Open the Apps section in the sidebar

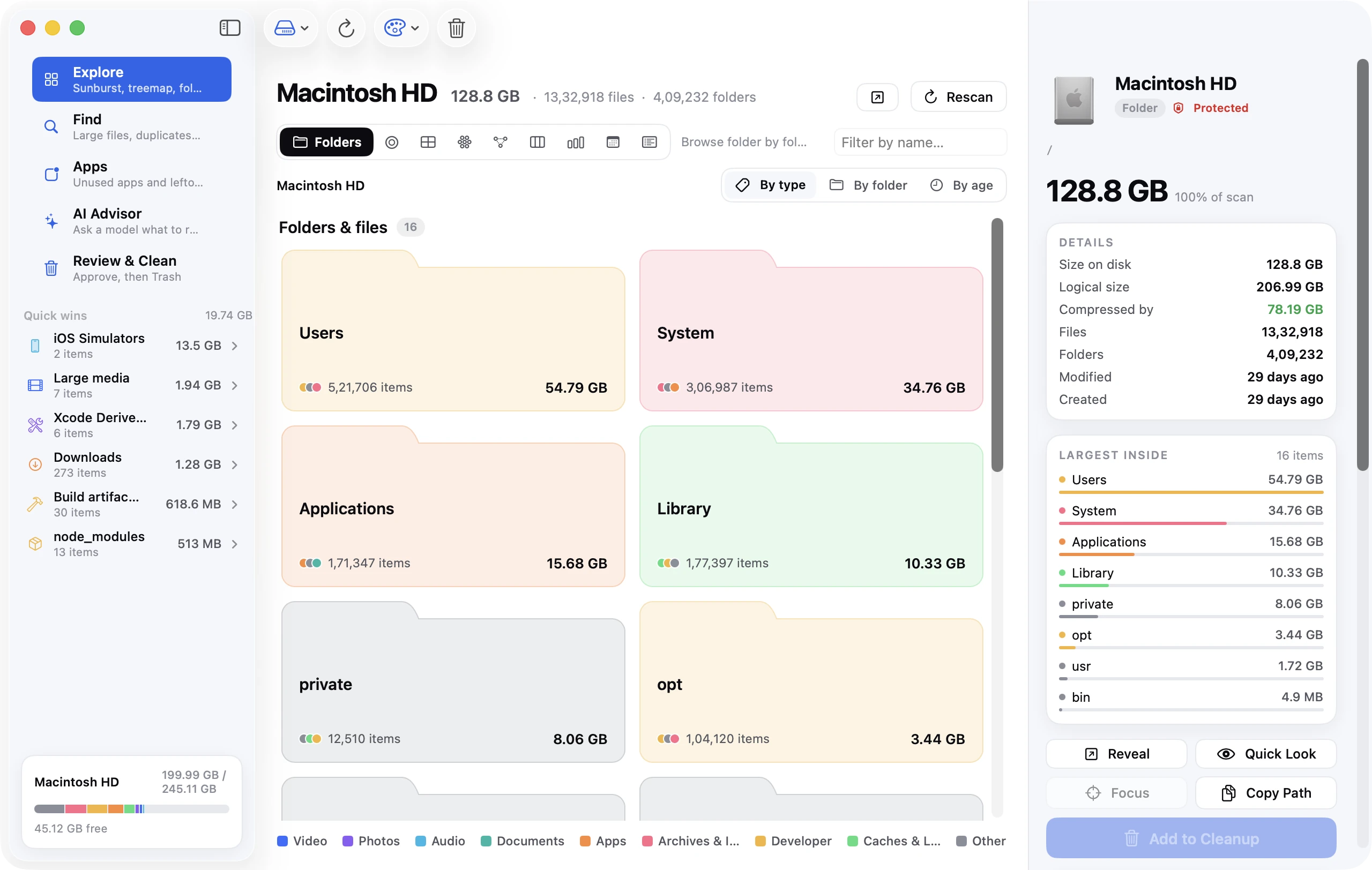(x=132, y=174)
